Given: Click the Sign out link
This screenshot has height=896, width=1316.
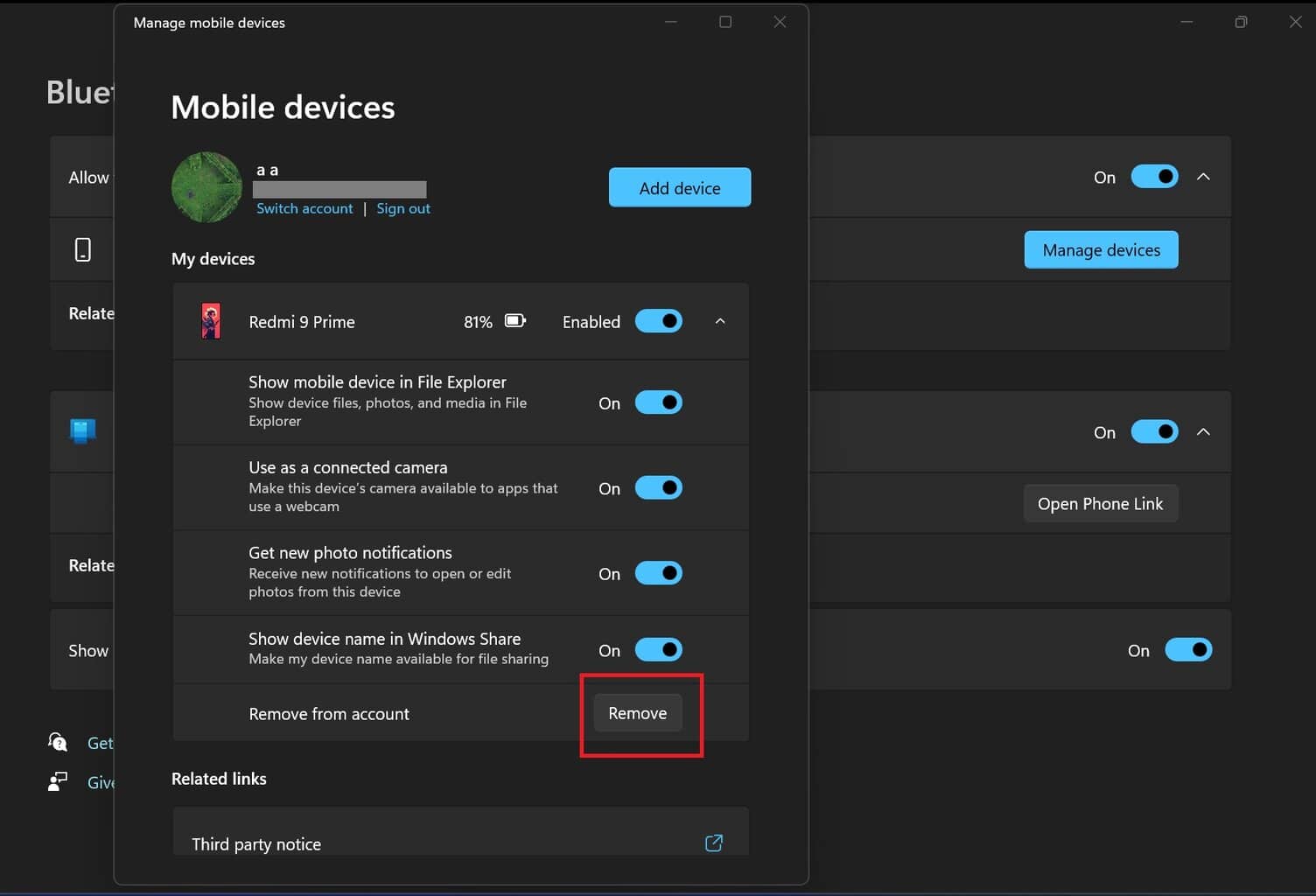Looking at the screenshot, I should (403, 208).
